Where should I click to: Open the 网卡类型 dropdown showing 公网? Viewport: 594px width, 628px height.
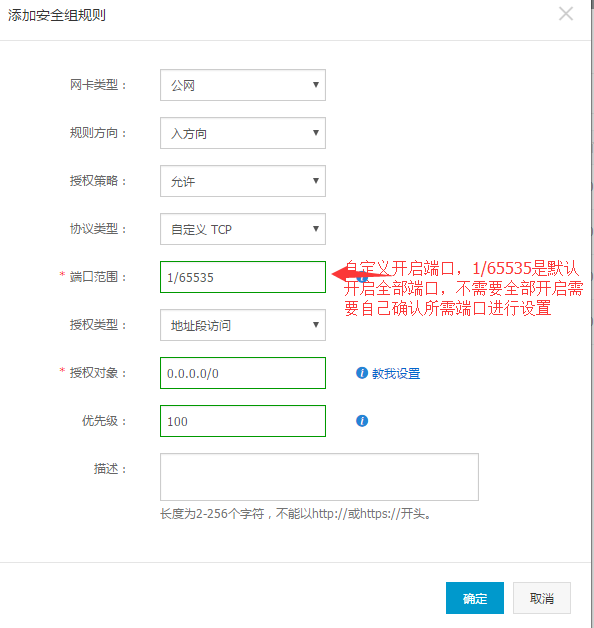point(243,85)
